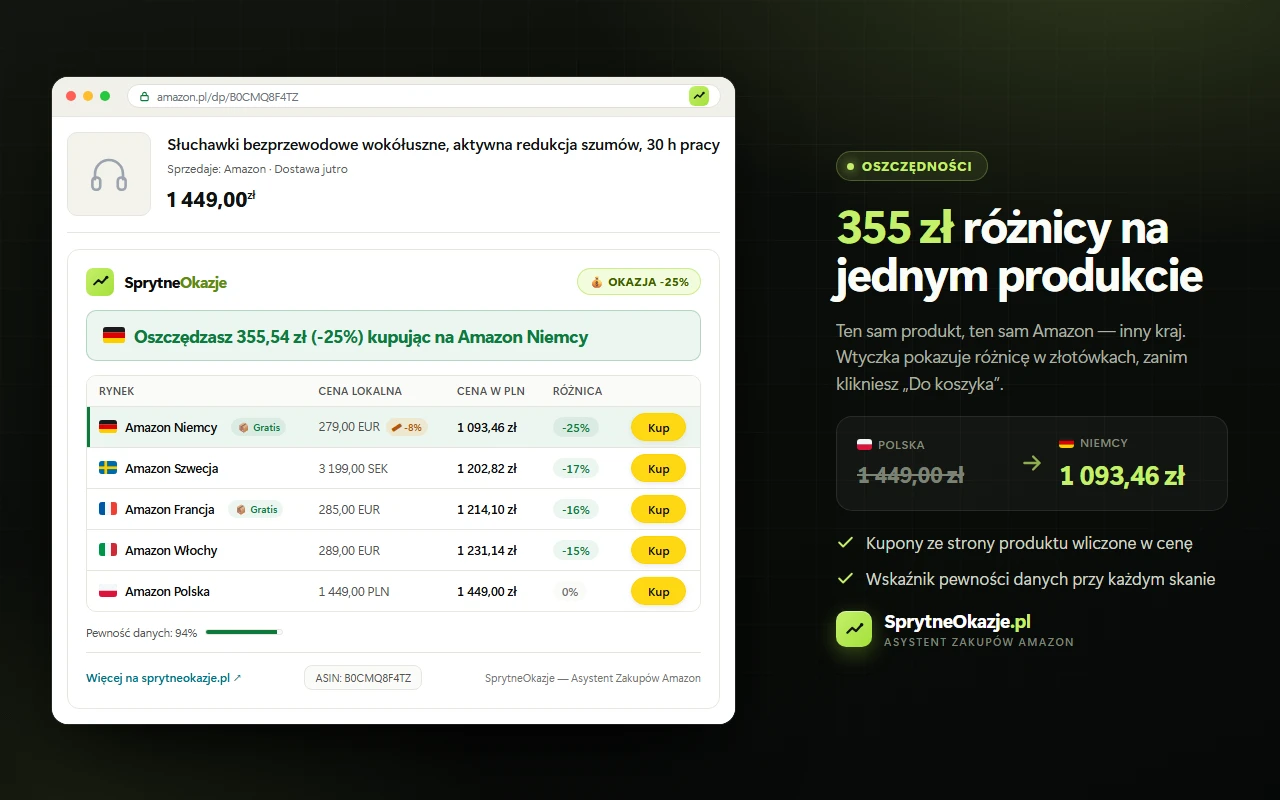The image size is (1280, 800).
Task: Click the lock icon in the address bar
Action: click(x=144, y=97)
